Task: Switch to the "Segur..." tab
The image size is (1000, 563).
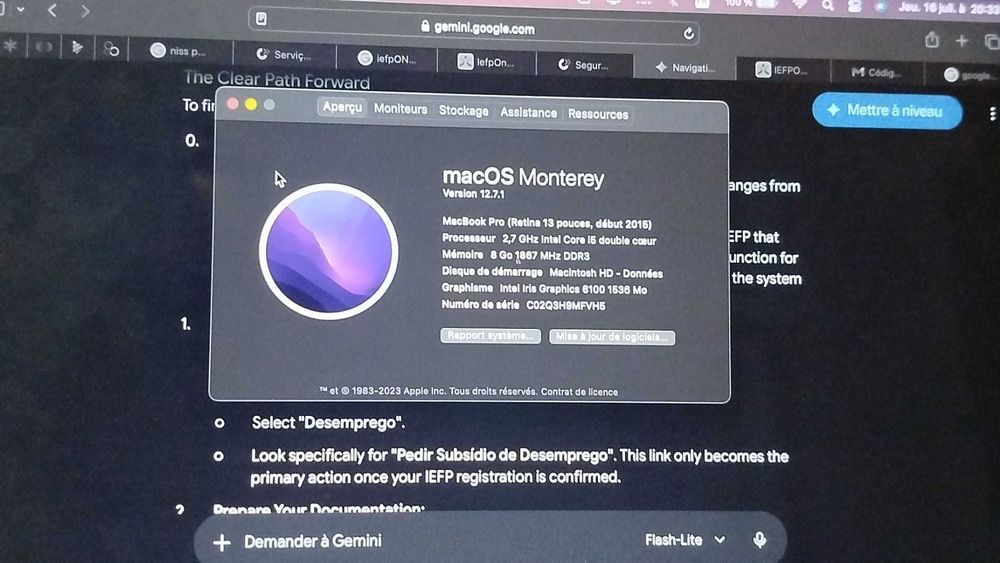Action: click(x=584, y=64)
